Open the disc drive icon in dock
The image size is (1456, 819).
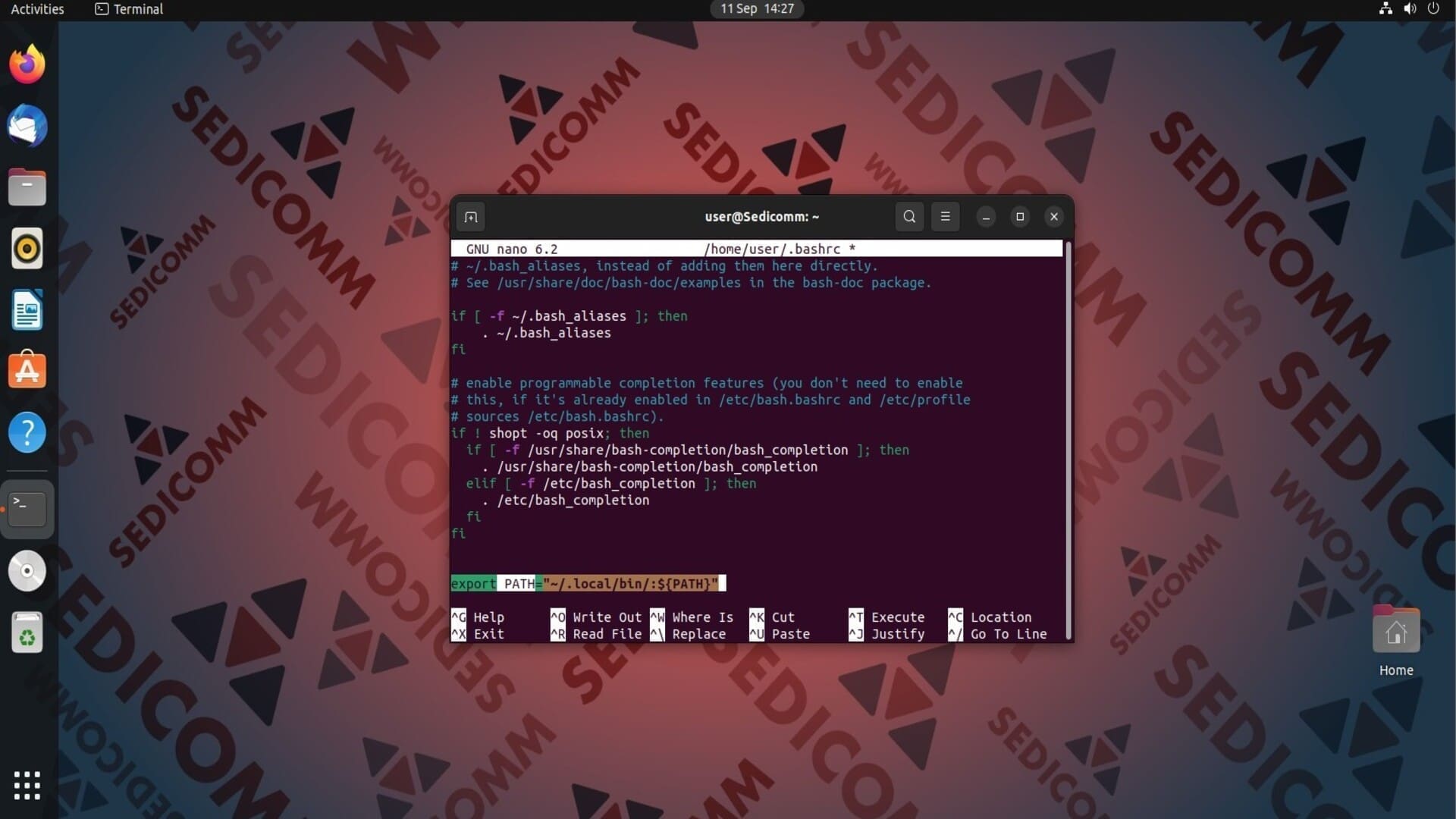27,571
